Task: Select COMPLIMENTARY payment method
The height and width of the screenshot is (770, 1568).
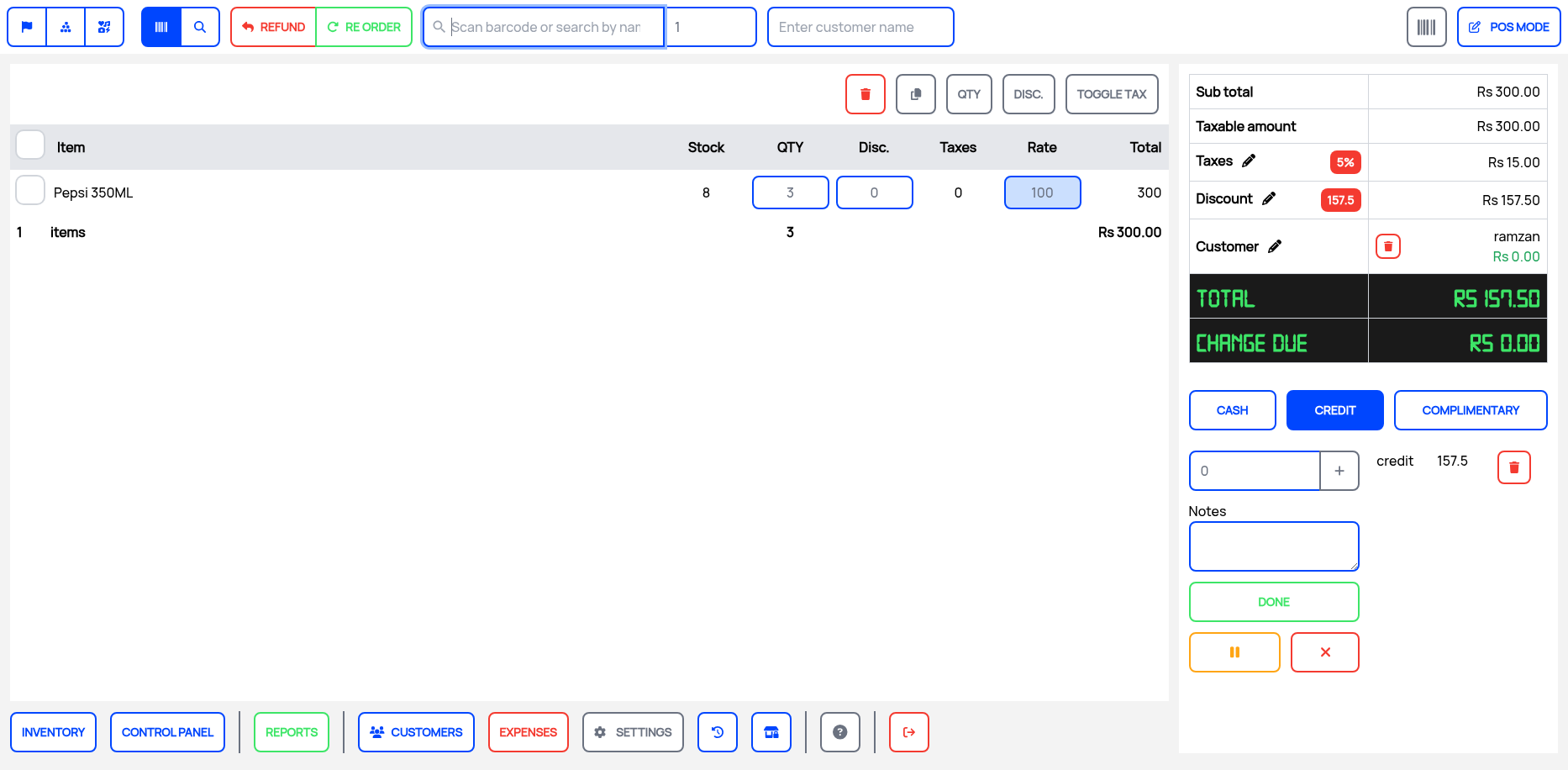Action: click(1471, 410)
